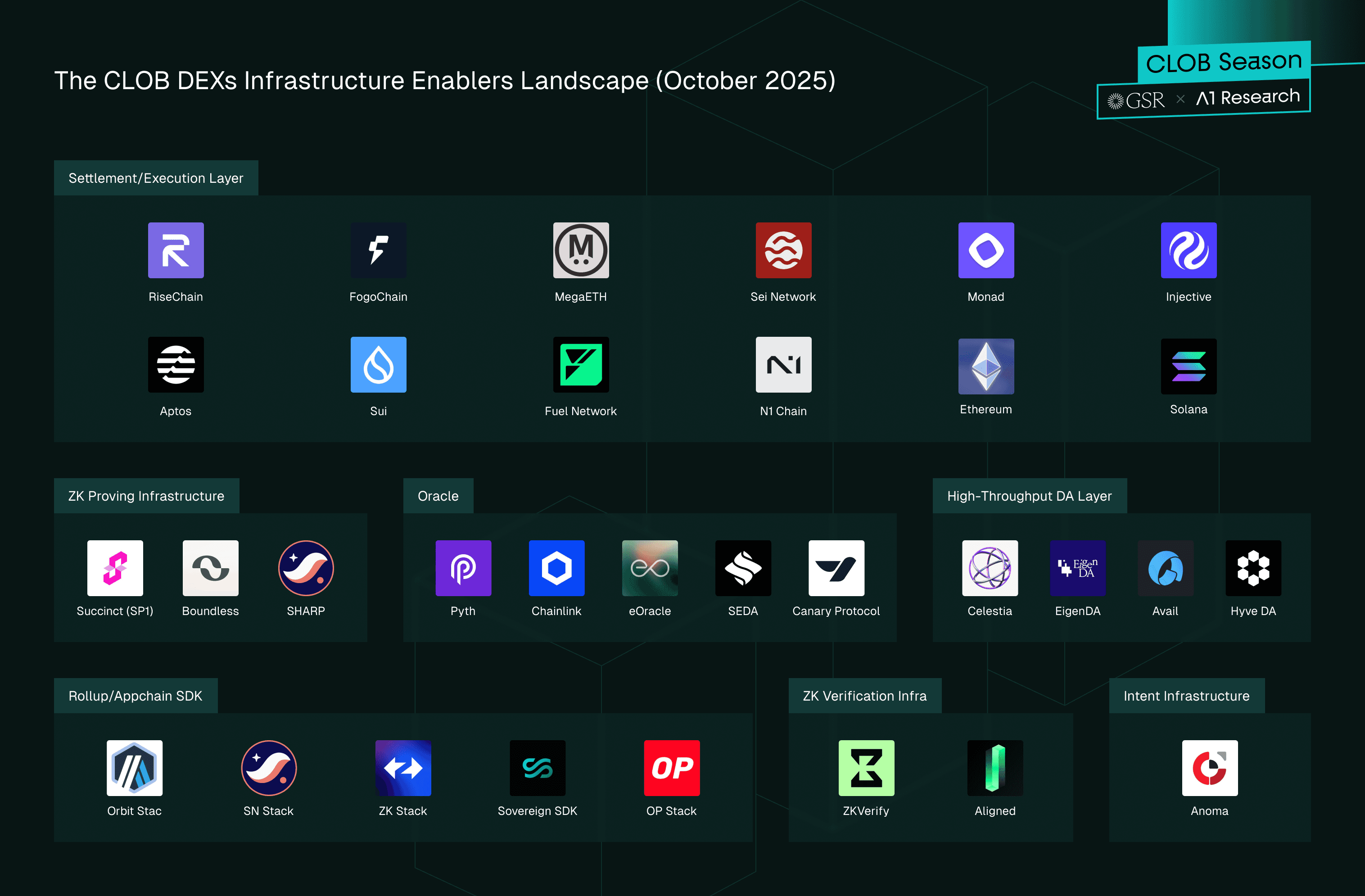Select the Anoma logo icon

1210,768
